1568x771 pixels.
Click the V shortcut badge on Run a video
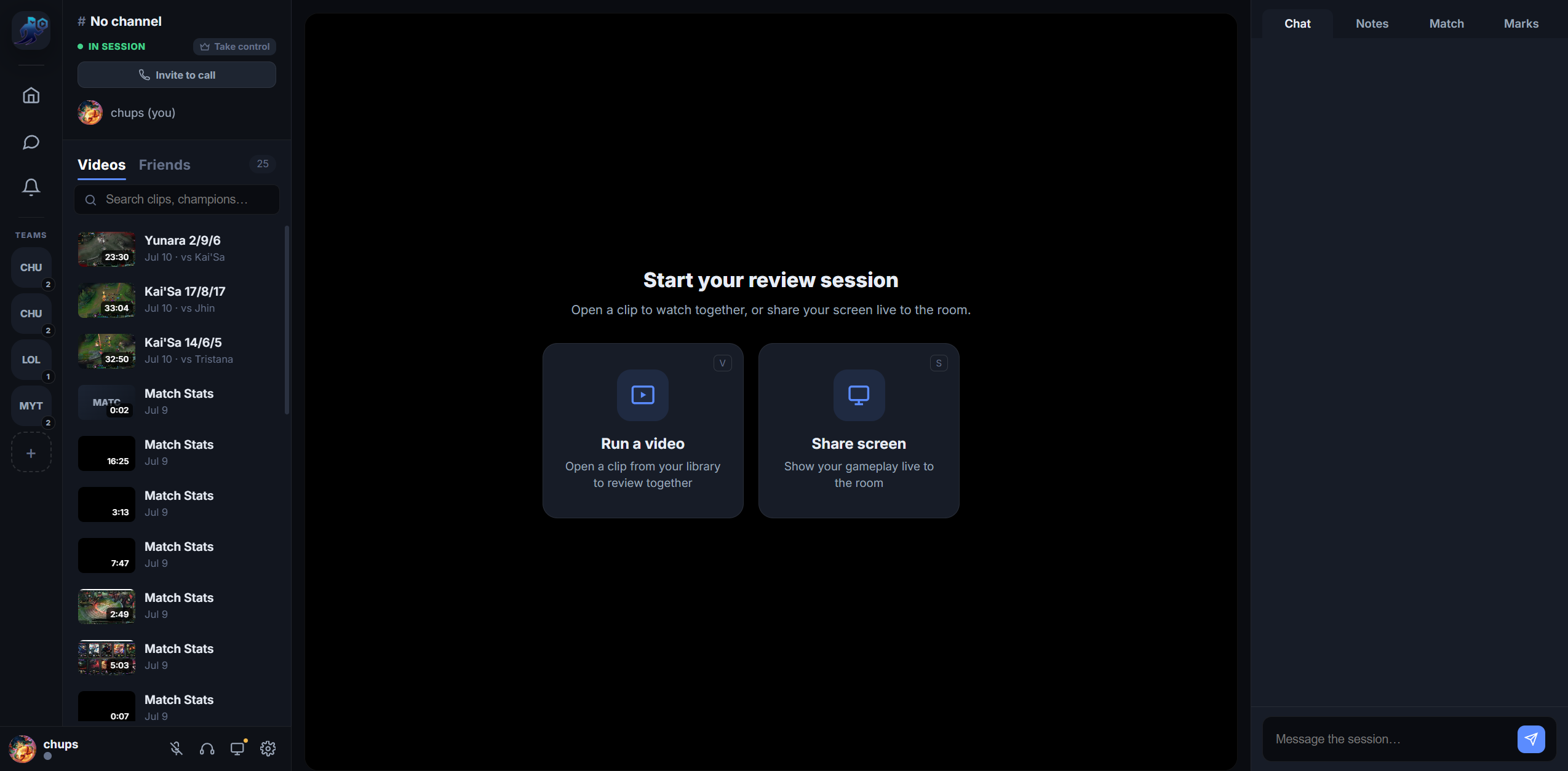tap(723, 363)
